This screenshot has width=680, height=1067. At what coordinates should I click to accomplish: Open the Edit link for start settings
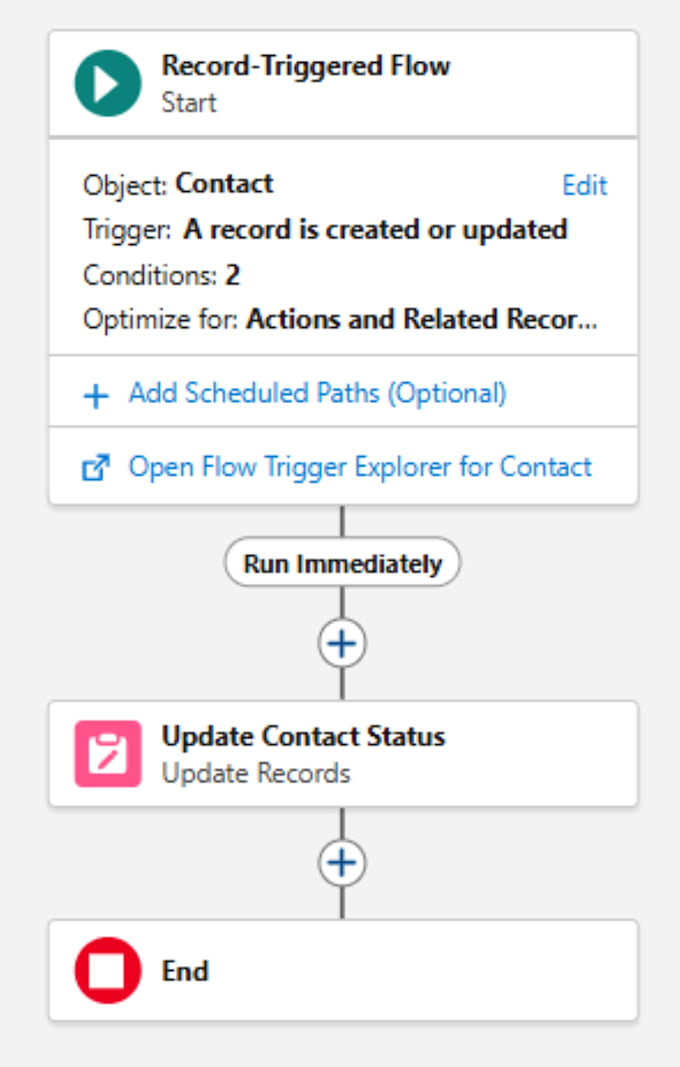click(x=585, y=185)
